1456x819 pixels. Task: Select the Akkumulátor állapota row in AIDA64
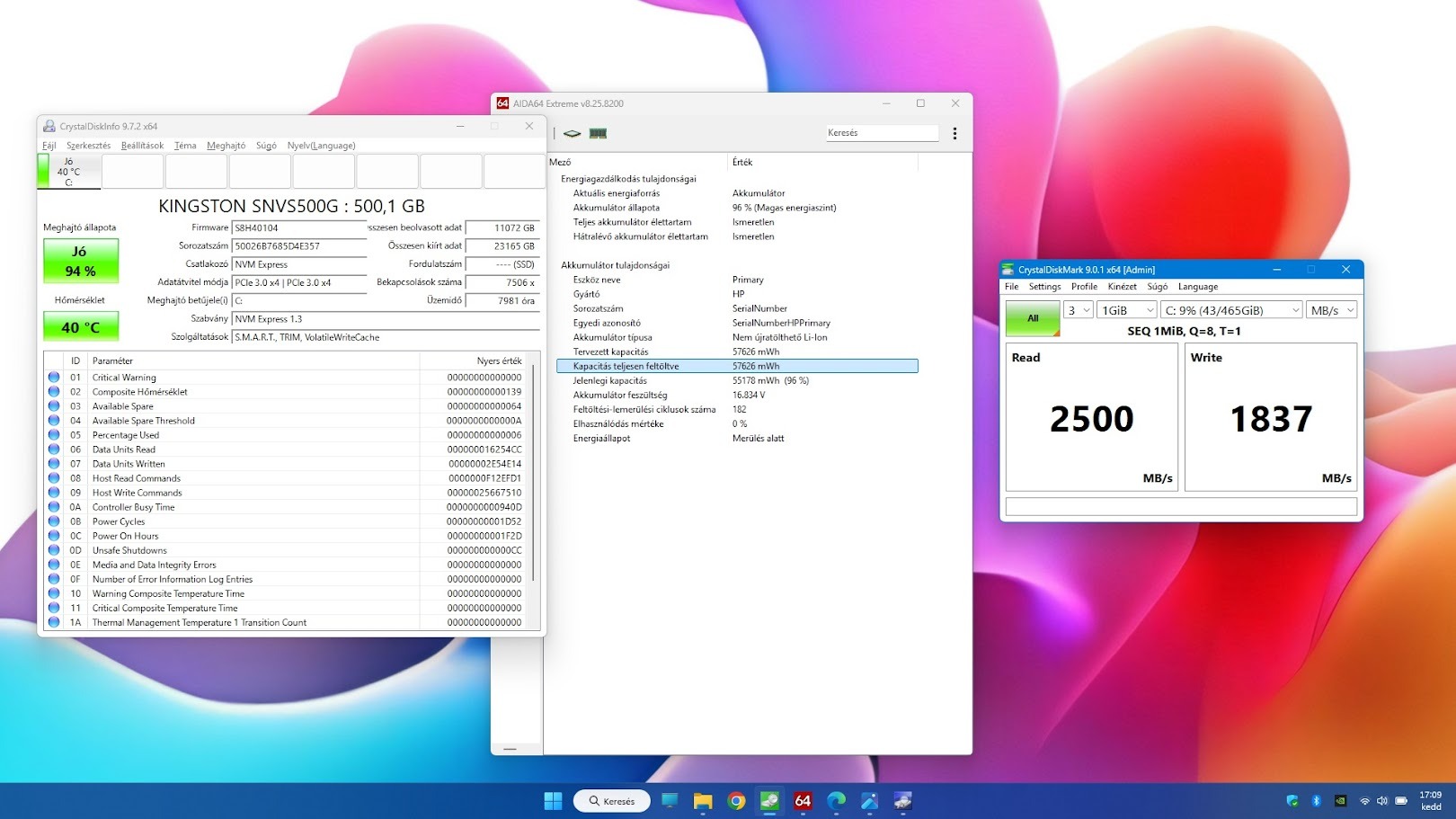click(x=737, y=208)
